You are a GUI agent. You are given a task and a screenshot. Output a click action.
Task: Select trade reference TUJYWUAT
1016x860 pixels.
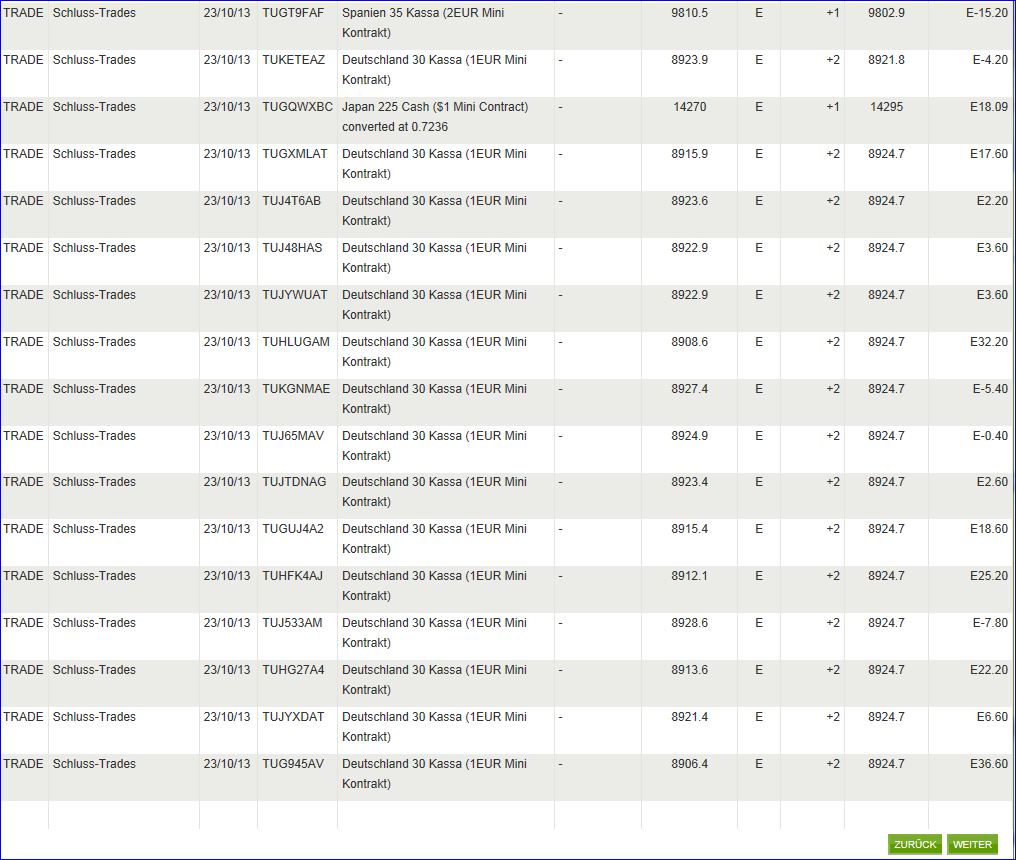[x=295, y=295]
